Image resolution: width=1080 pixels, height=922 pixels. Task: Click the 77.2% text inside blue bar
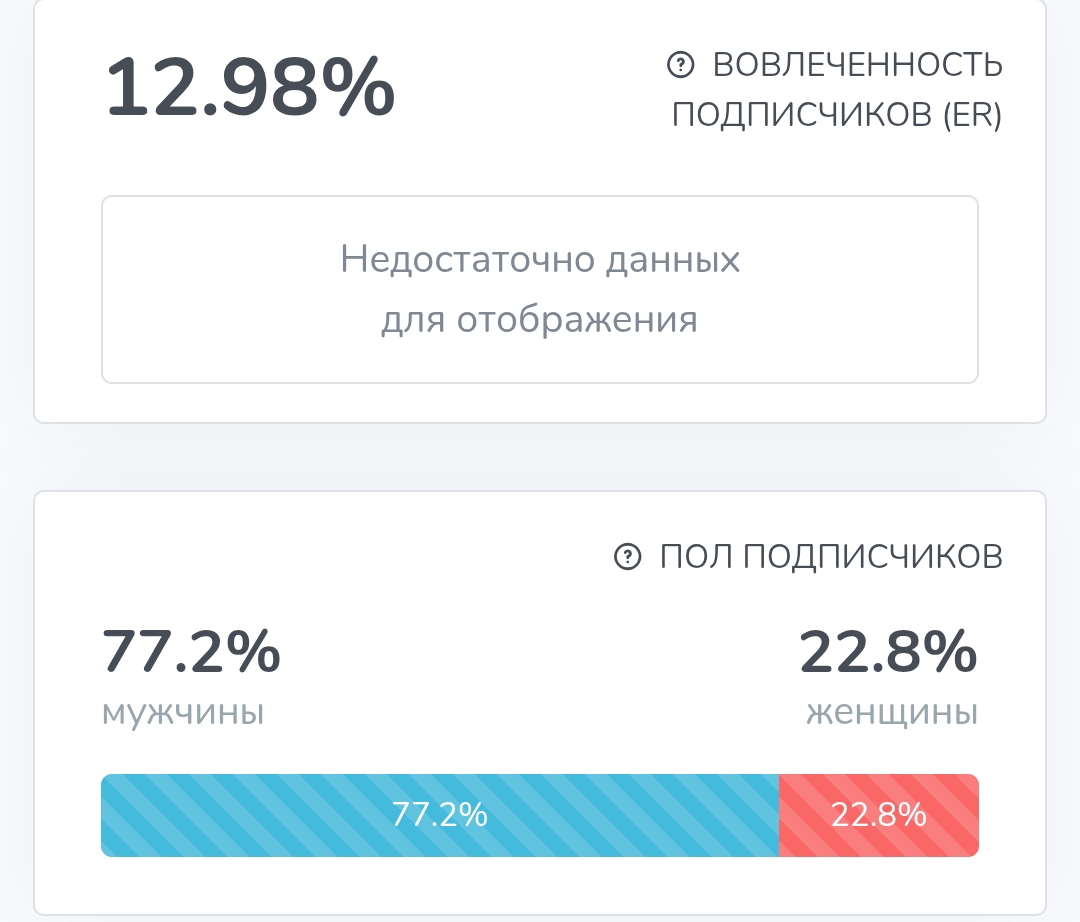pyautogui.click(x=440, y=815)
